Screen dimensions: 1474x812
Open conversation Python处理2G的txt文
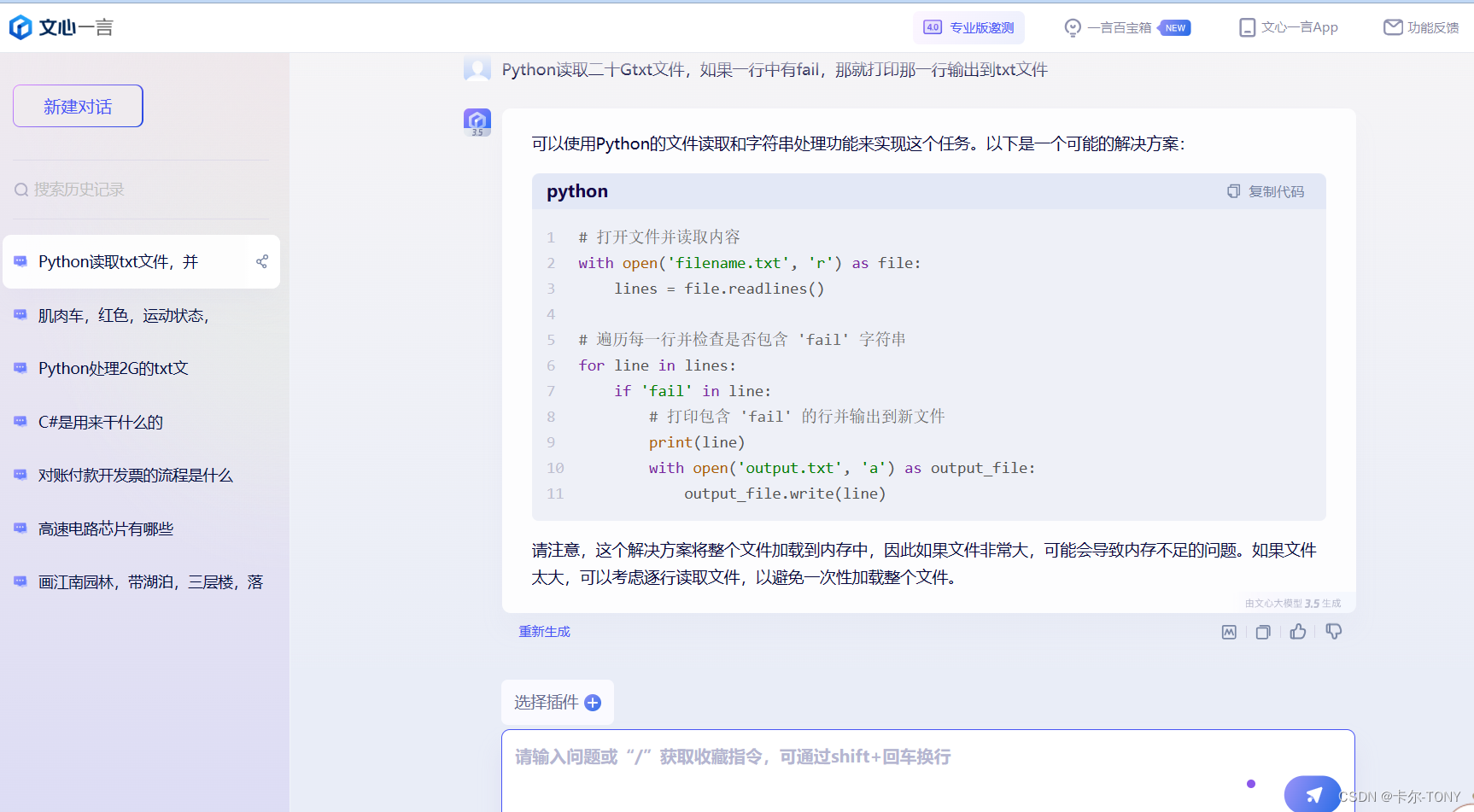point(141,368)
